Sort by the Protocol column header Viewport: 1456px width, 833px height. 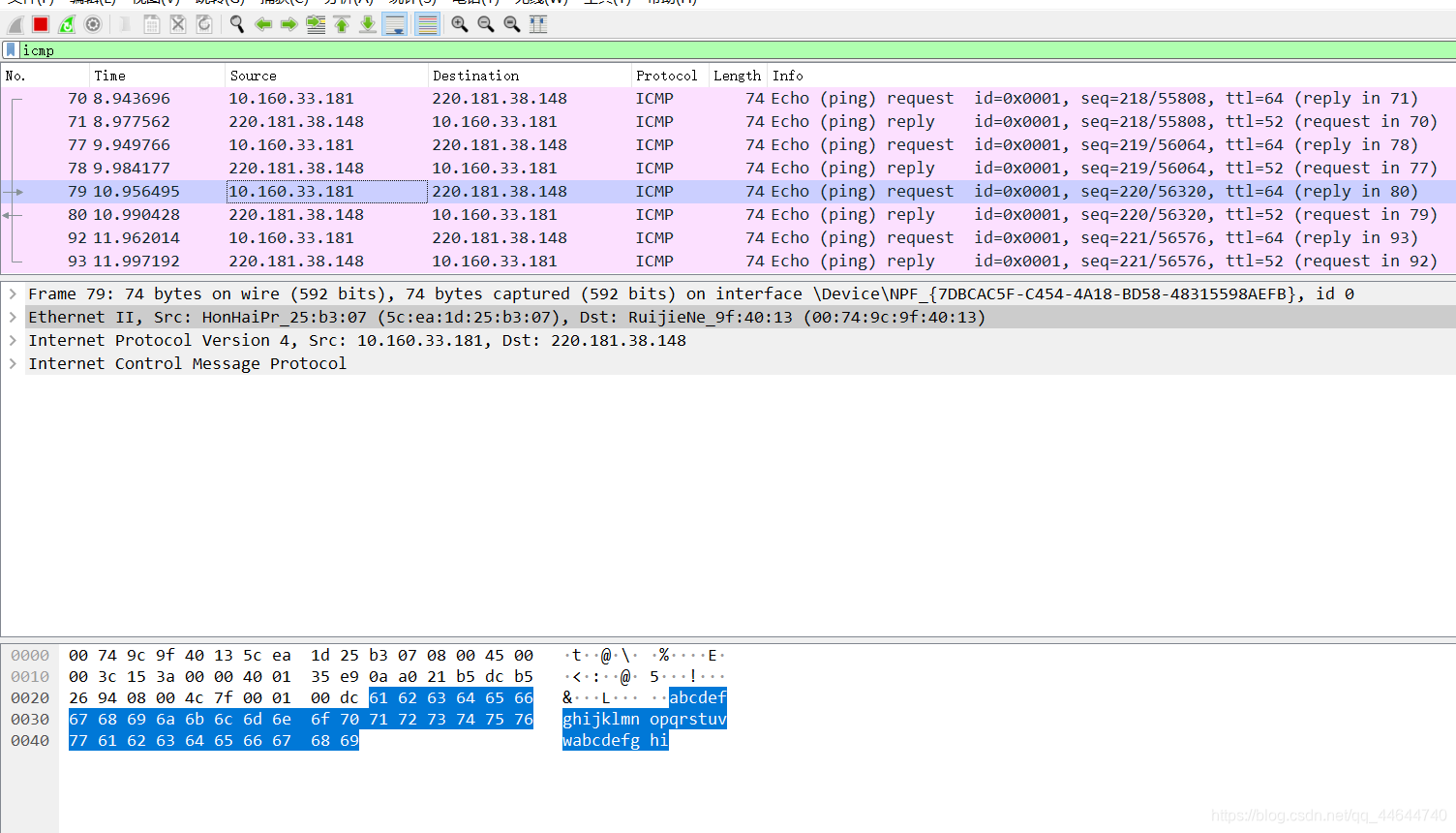click(670, 76)
